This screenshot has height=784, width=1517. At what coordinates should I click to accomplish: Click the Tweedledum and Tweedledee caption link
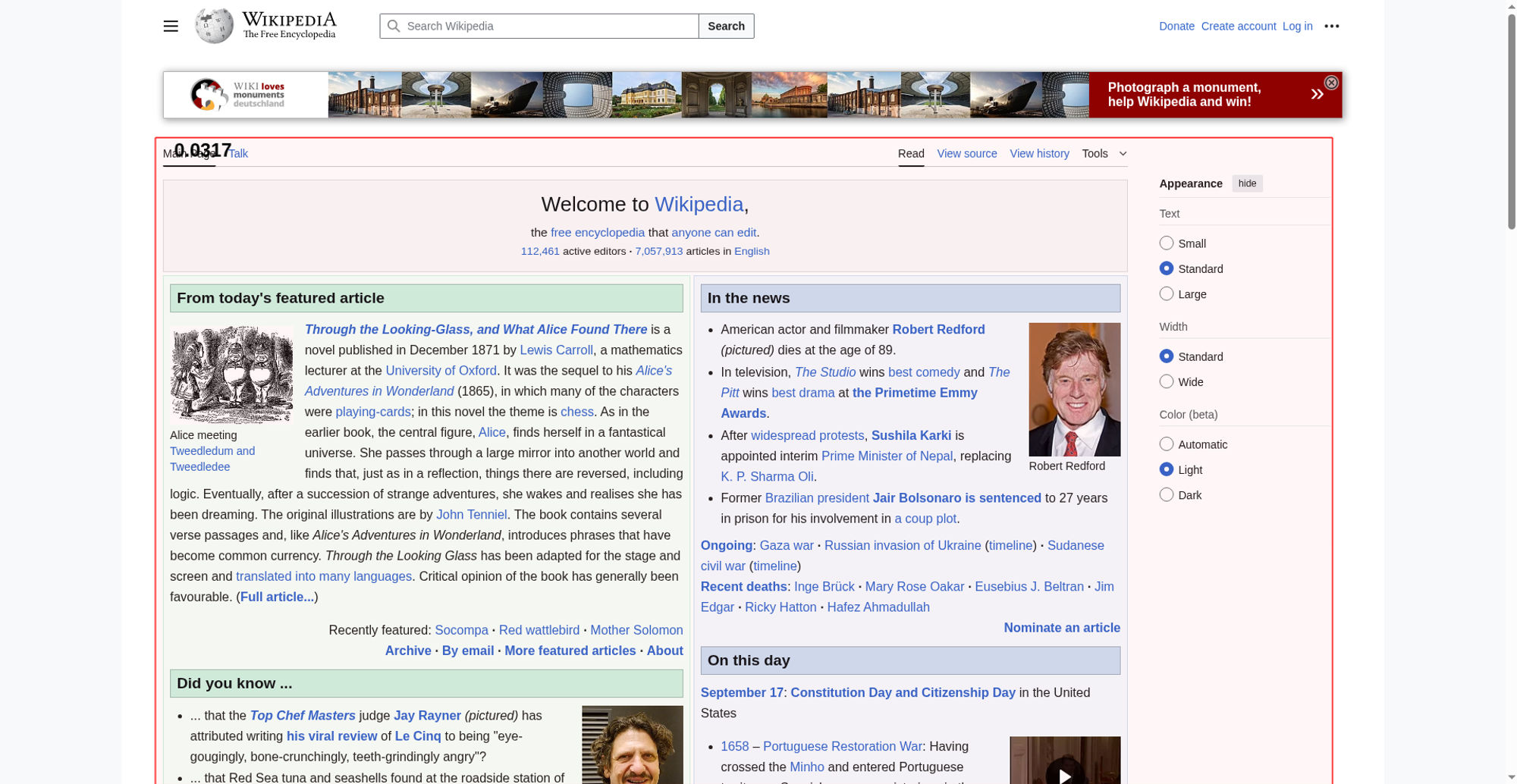[212, 459]
